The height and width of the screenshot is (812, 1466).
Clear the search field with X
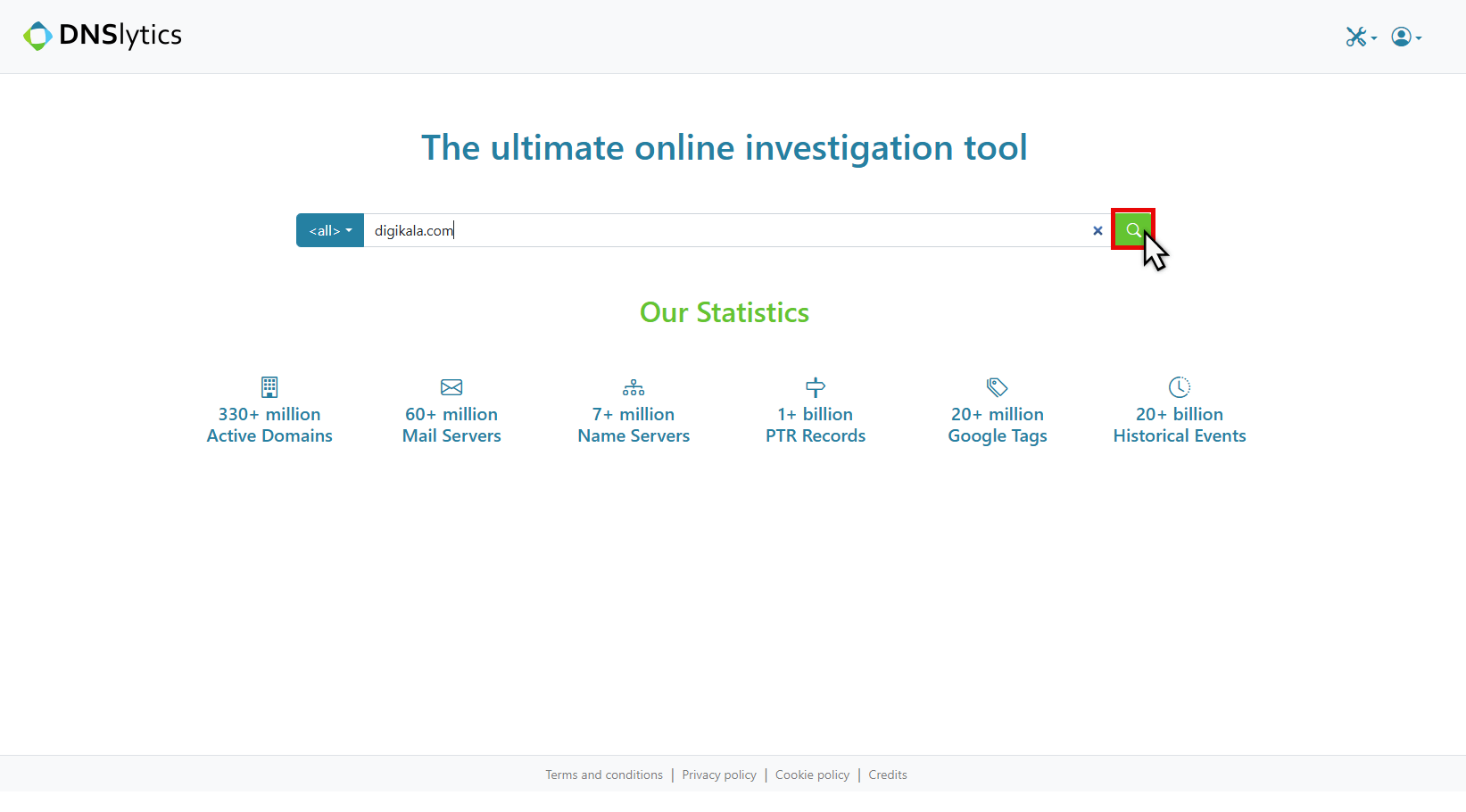[x=1097, y=230]
